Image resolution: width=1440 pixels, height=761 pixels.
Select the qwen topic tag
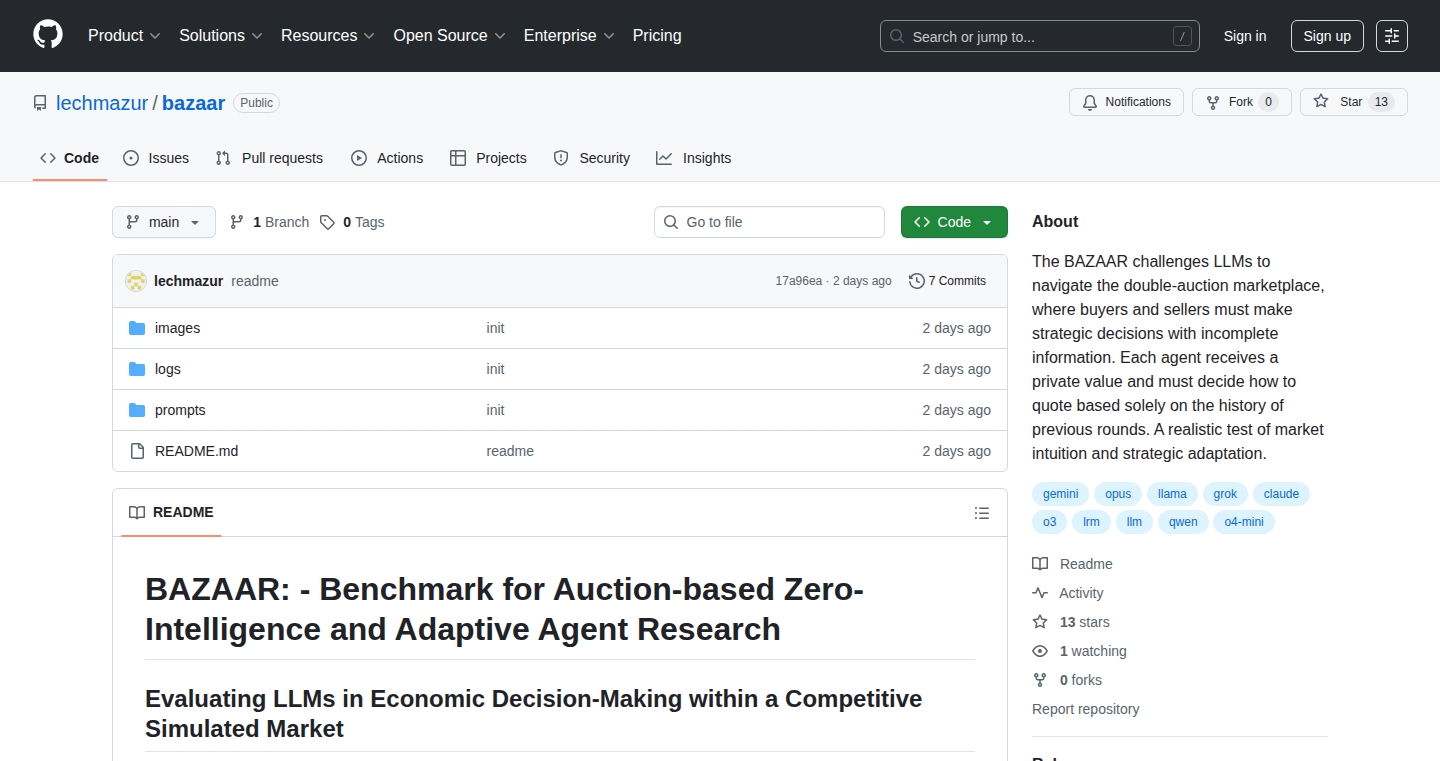(x=1183, y=522)
